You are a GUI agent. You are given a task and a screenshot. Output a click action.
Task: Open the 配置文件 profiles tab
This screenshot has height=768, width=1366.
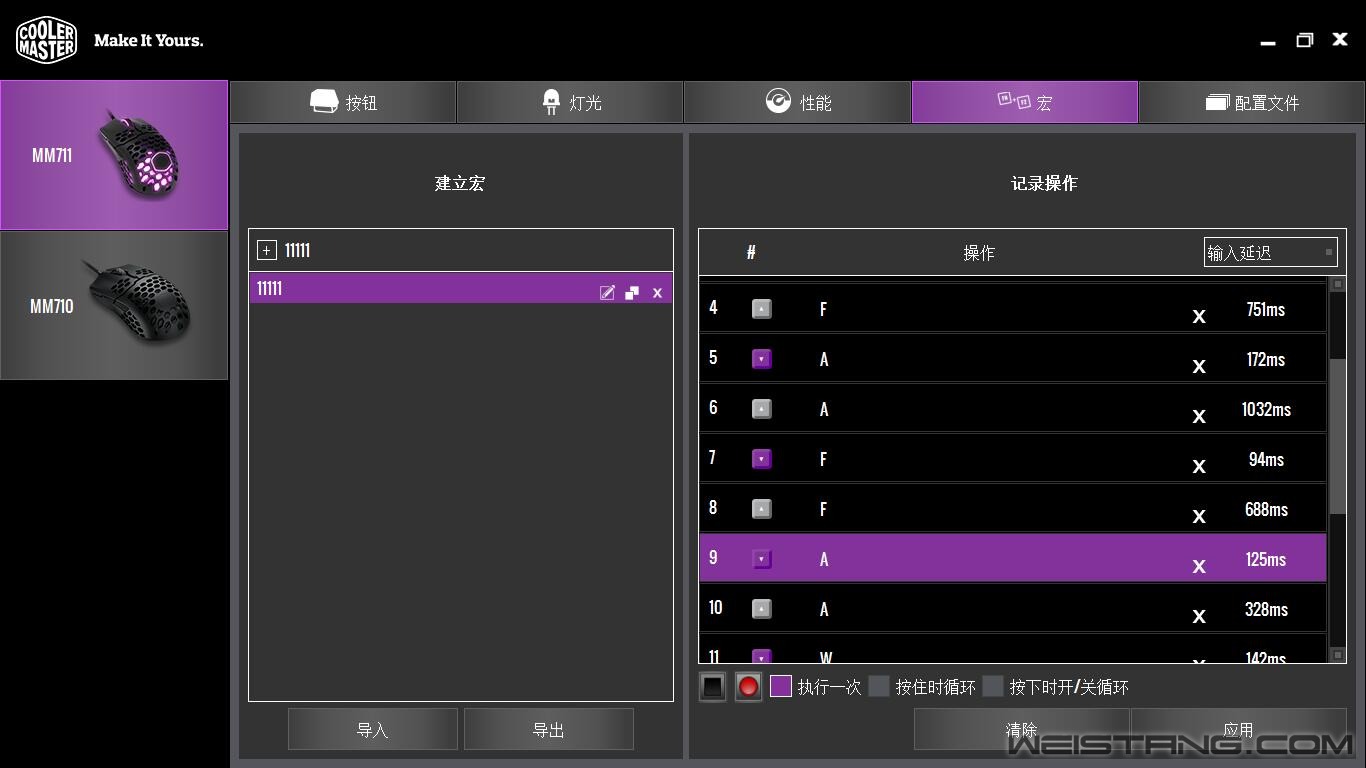pos(1252,102)
